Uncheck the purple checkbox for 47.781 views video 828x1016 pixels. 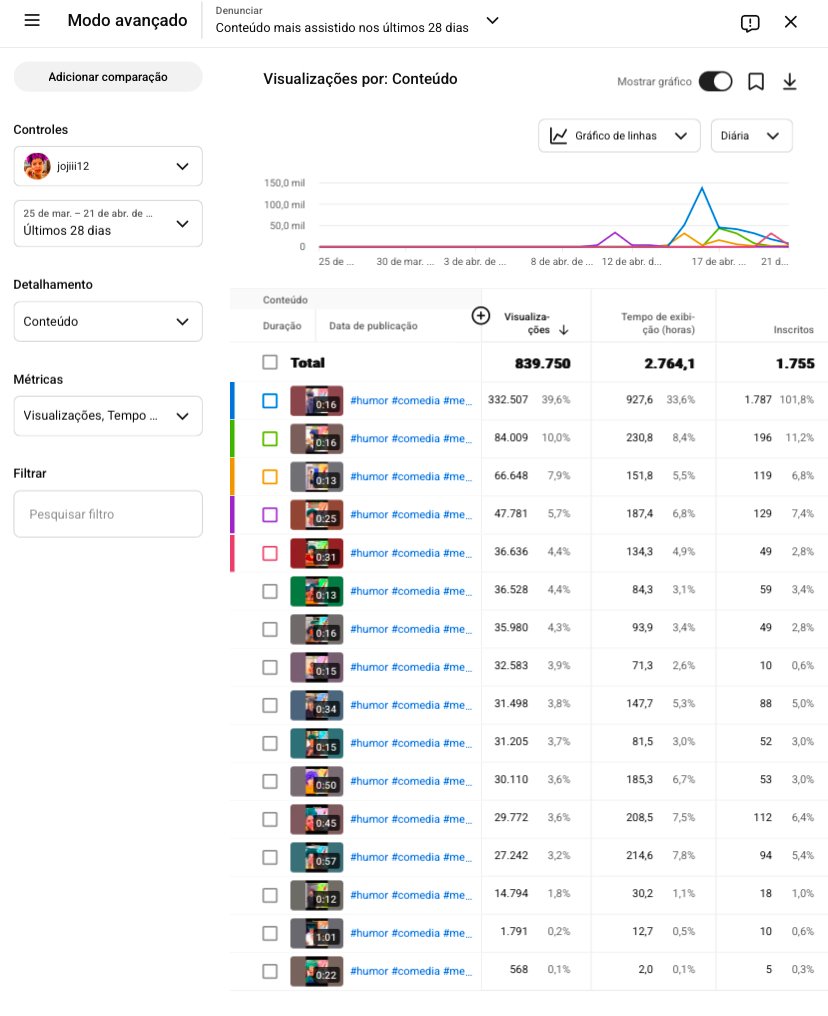tap(270, 514)
